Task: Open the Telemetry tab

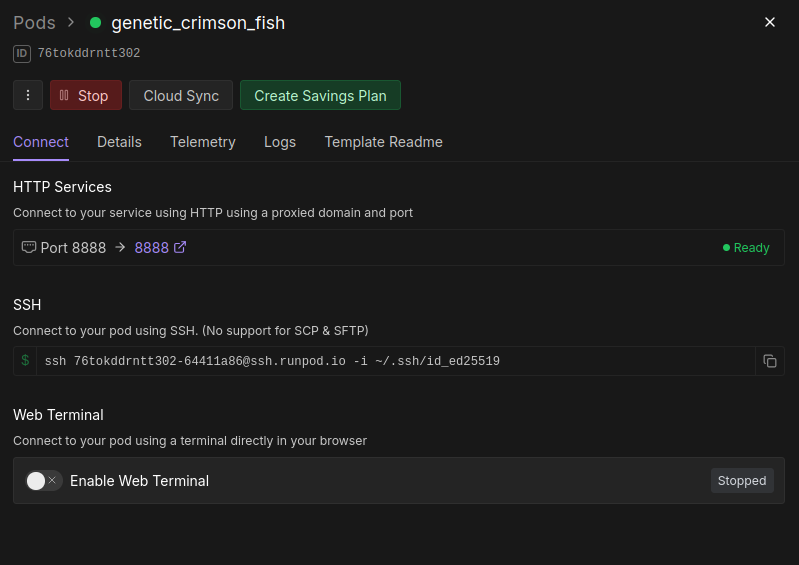Action: click(203, 142)
